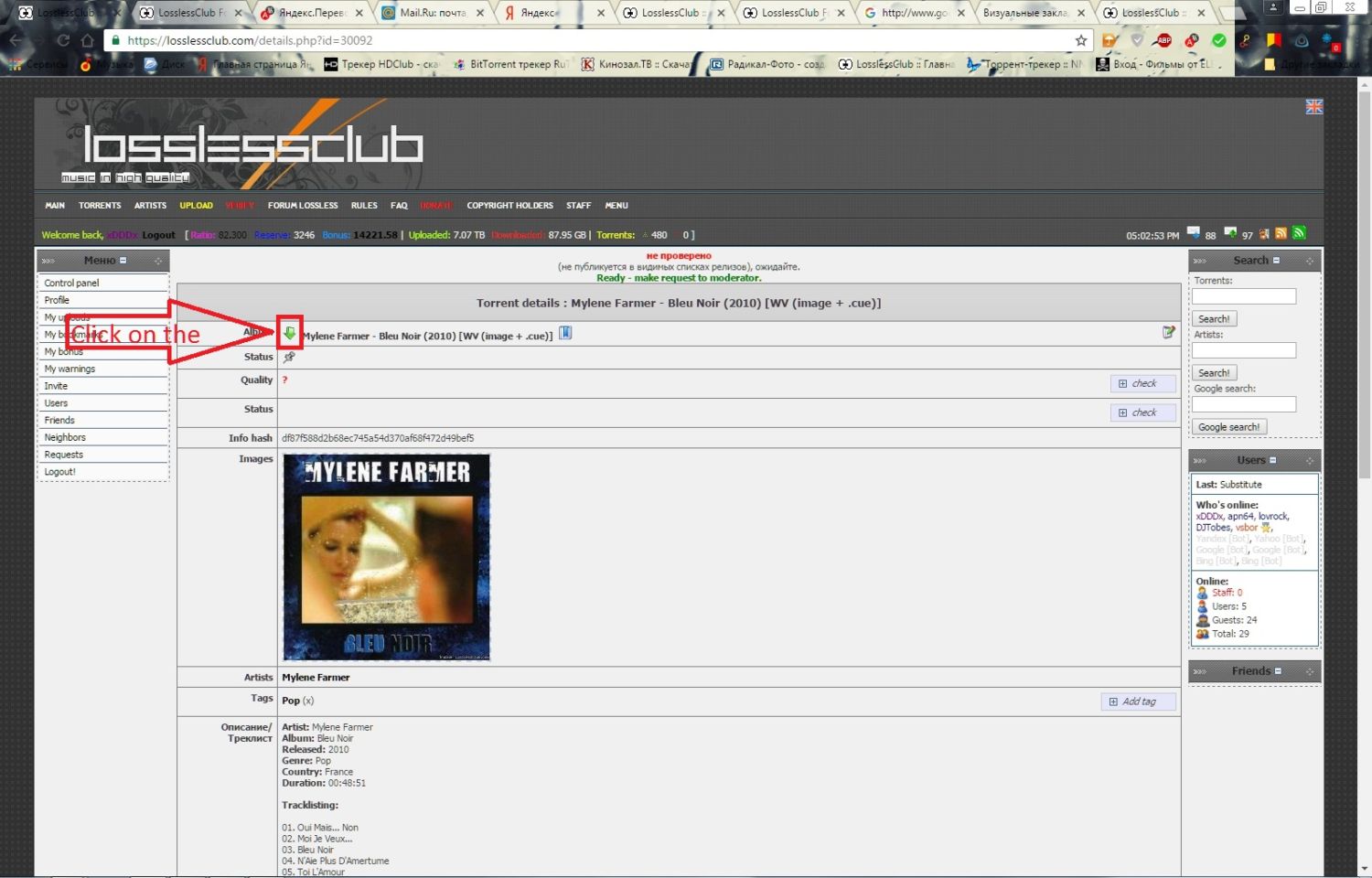Screen dimensions: 1372x878
Task: Open MAIN in site navigation
Action: (55, 206)
